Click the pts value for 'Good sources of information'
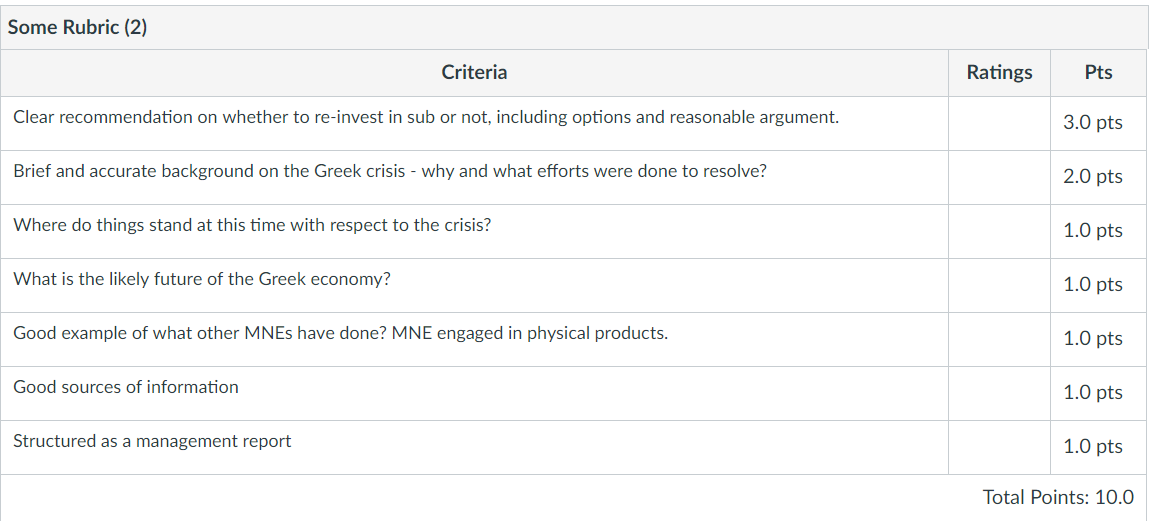The width and height of the screenshot is (1152, 521). coord(1092,392)
